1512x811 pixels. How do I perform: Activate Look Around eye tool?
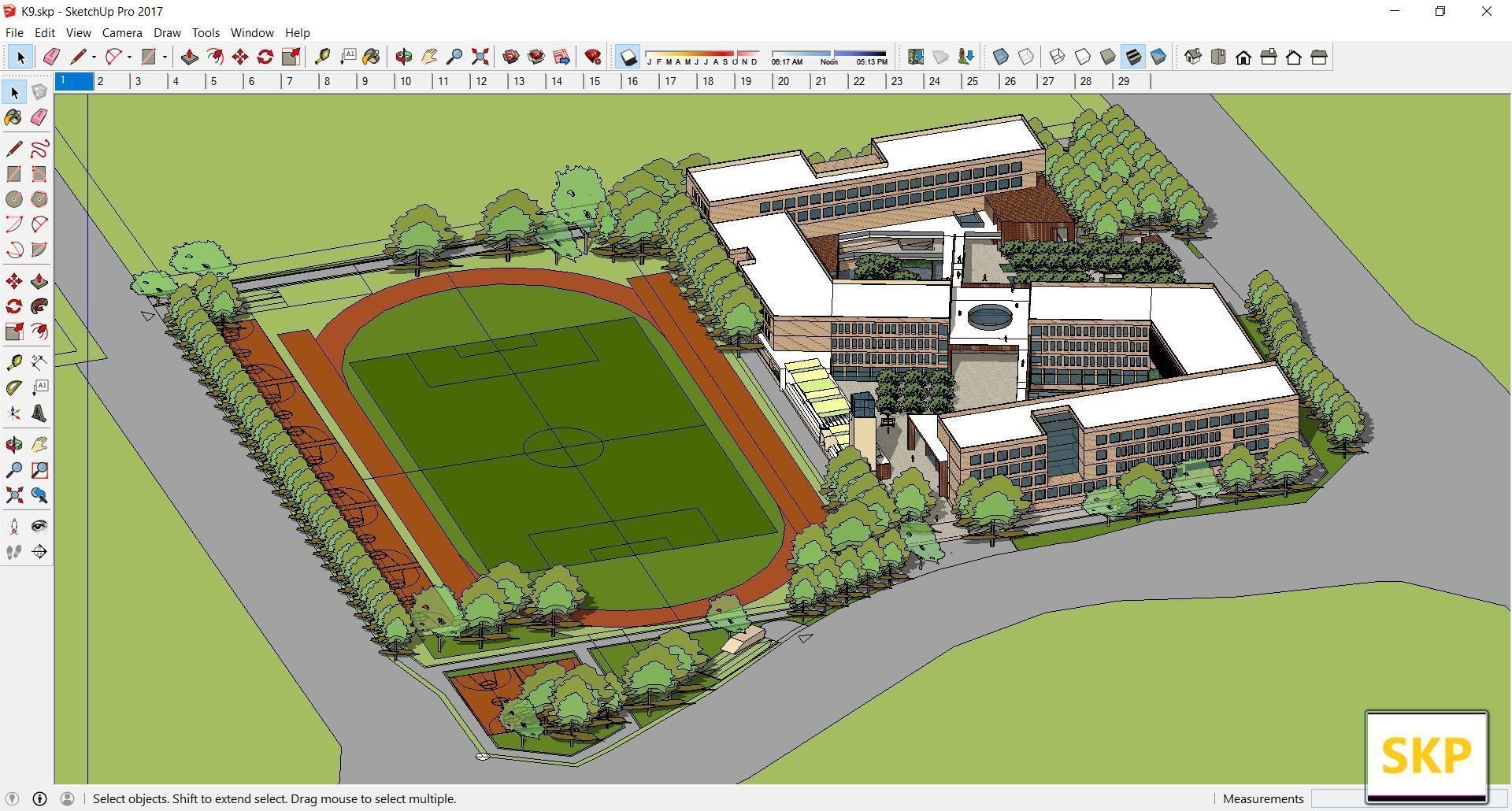click(39, 527)
